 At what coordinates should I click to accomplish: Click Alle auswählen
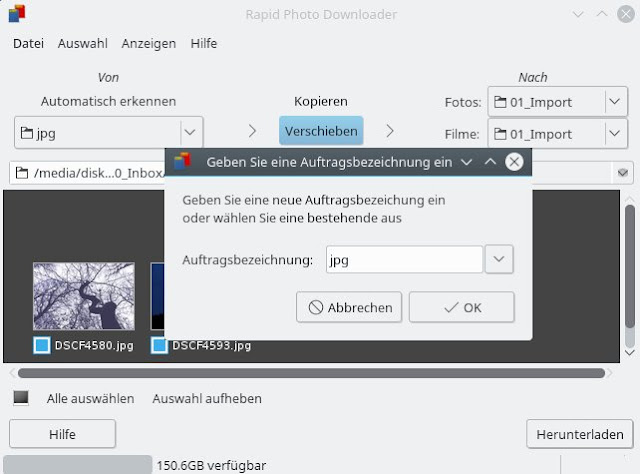click(90, 398)
